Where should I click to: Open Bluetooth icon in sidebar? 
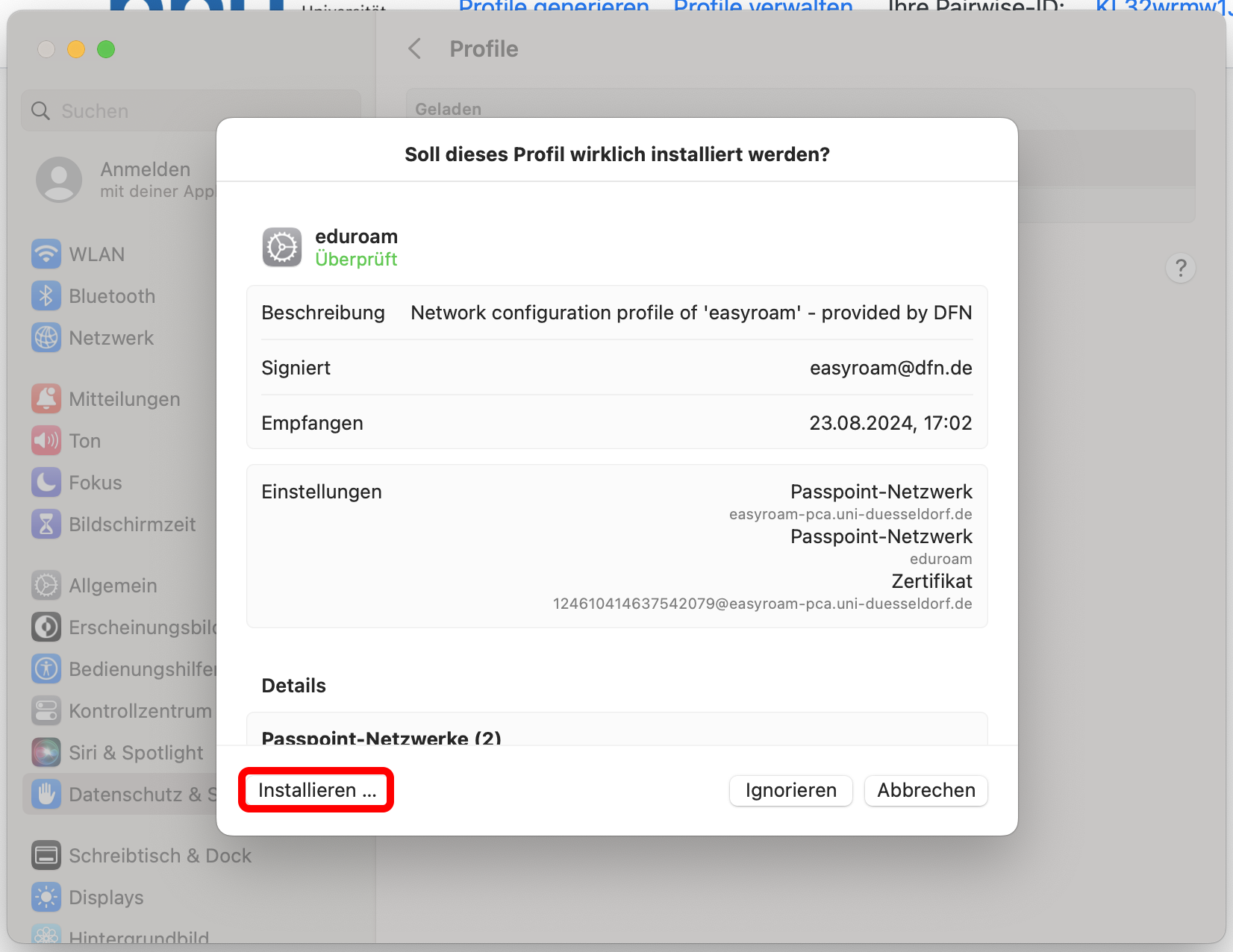[x=46, y=296]
